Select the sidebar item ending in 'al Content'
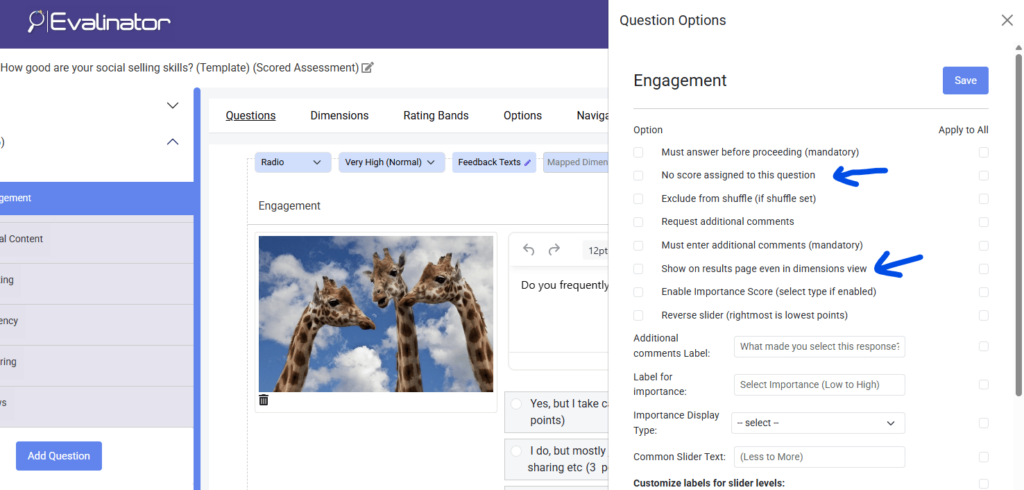The image size is (1024, 490). click(97, 239)
